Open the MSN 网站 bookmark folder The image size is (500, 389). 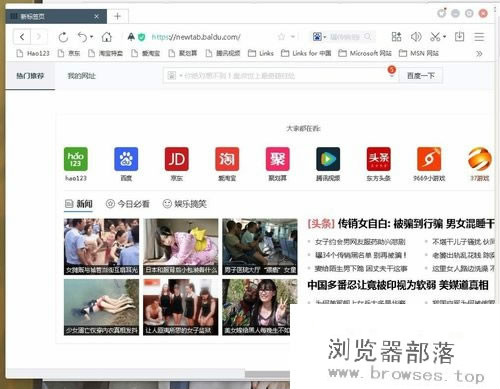click(x=419, y=53)
